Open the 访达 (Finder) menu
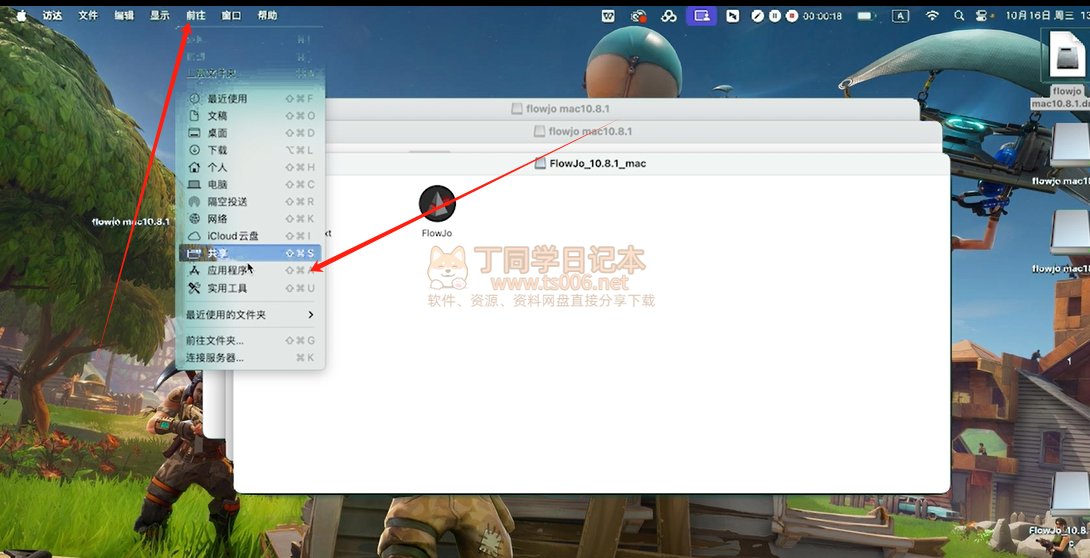Screen dimensions: 1090x558 (x=53, y=15)
